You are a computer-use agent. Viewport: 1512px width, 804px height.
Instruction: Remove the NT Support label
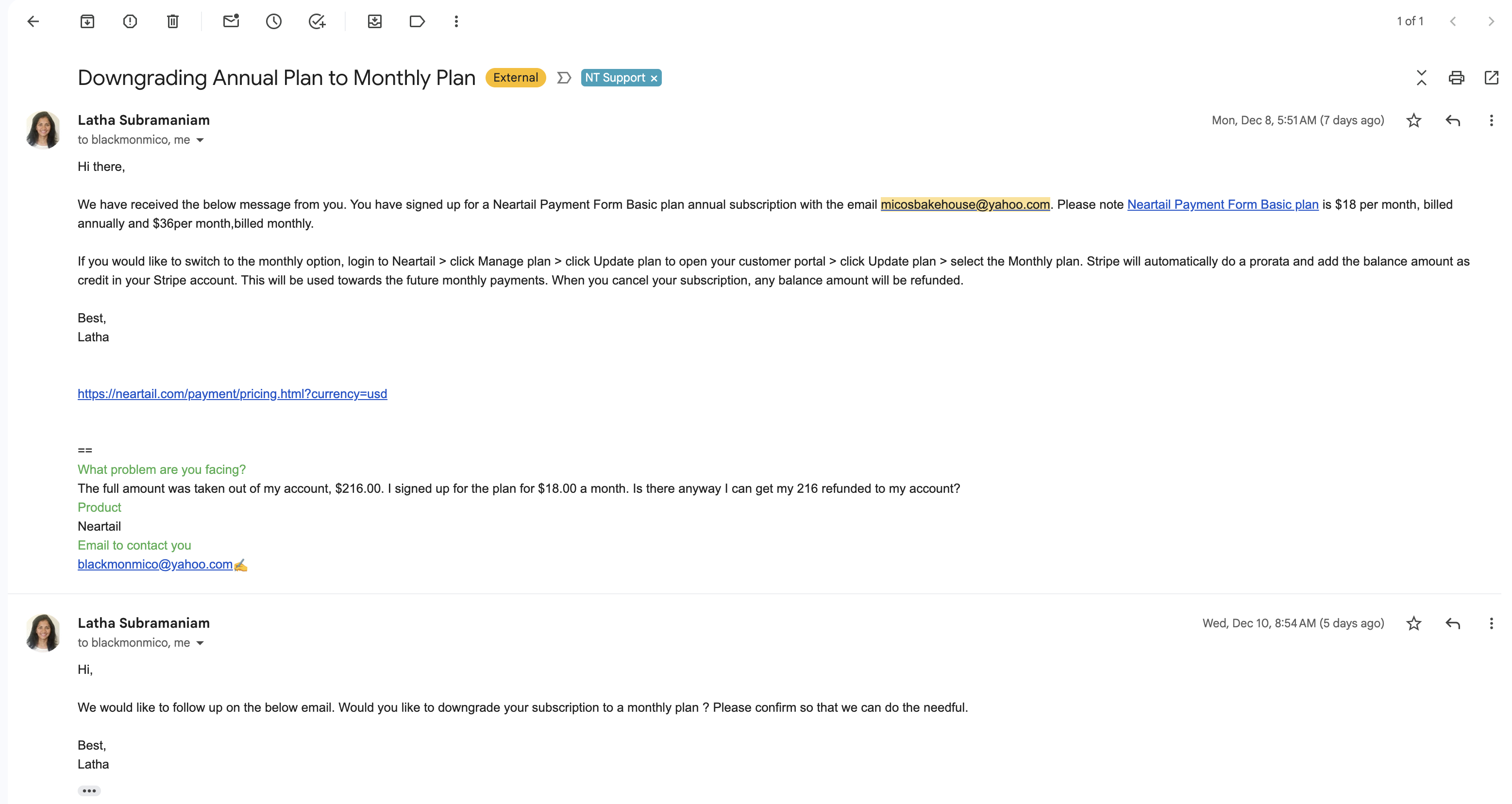tap(654, 78)
